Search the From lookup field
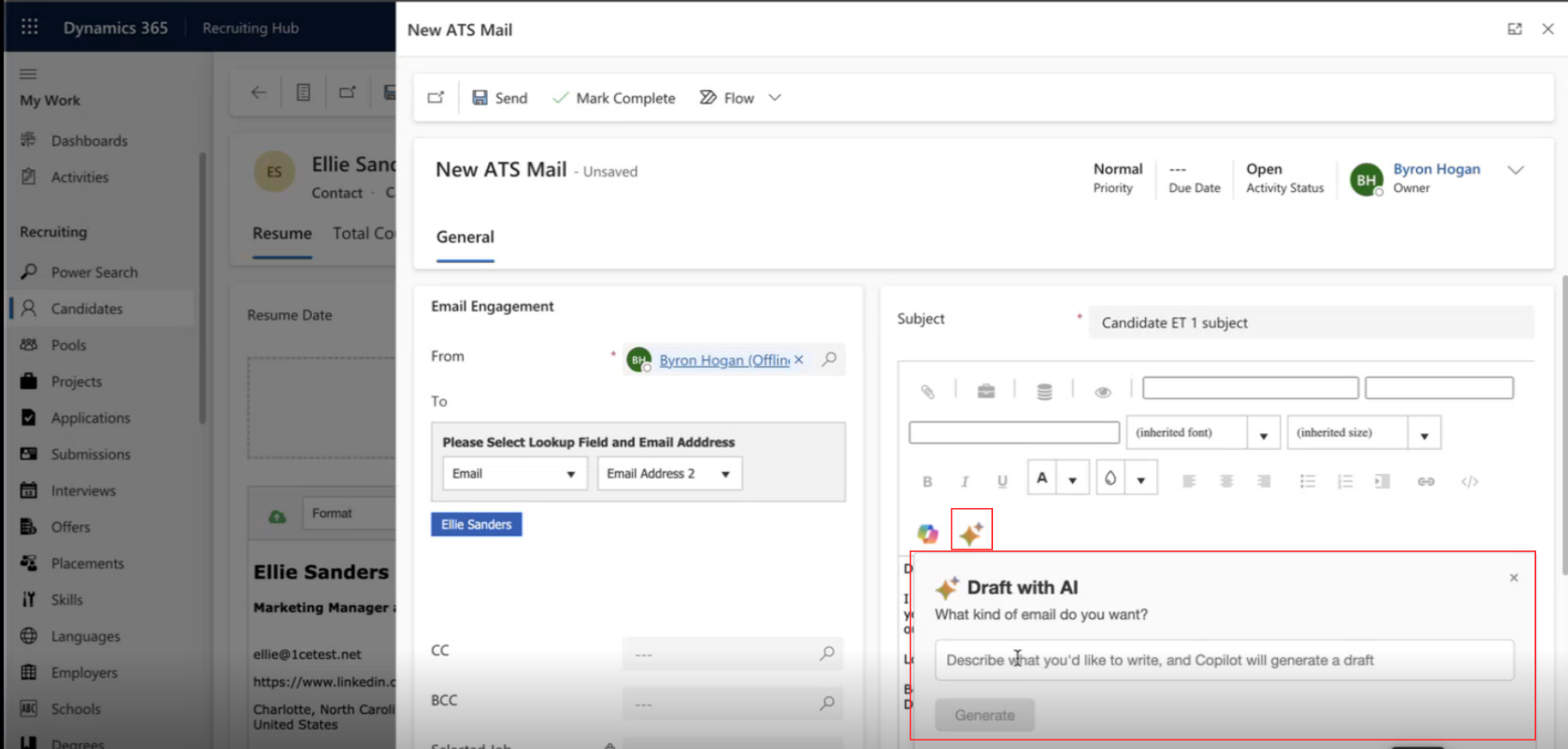Viewport: 1568px width, 749px height. (x=829, y=359)
